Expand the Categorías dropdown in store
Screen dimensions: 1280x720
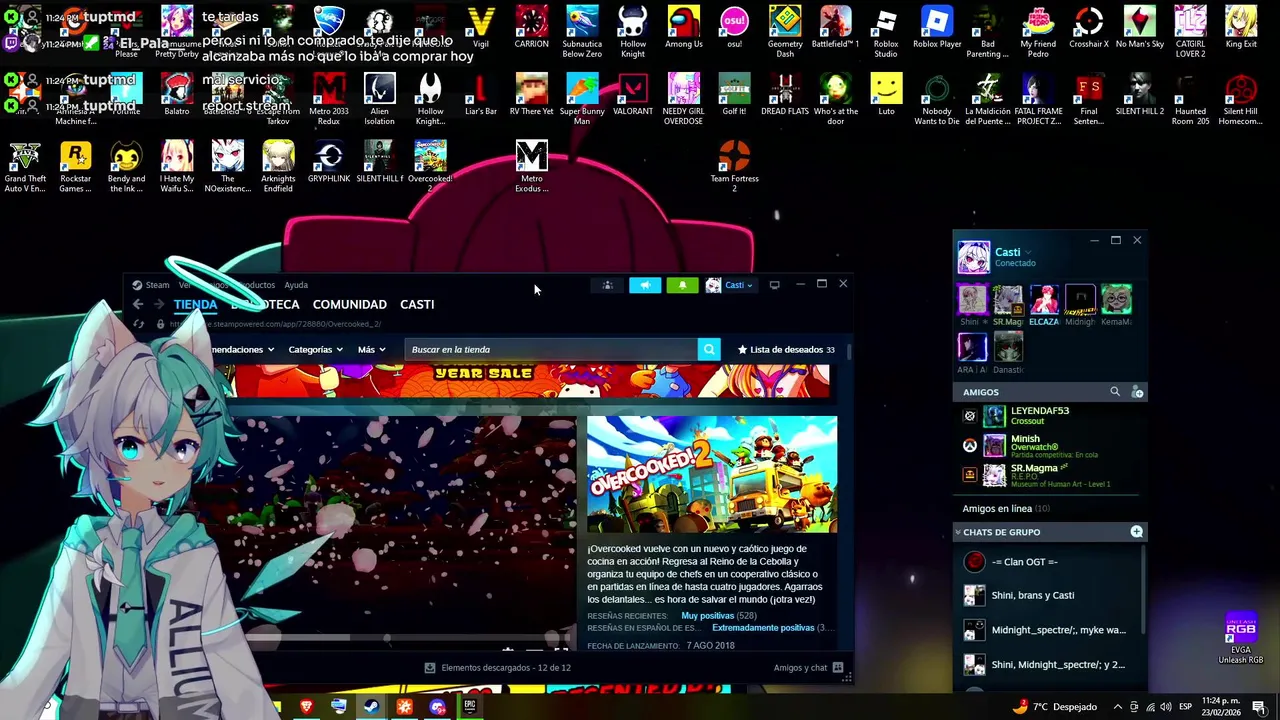(x=315, y=349)
